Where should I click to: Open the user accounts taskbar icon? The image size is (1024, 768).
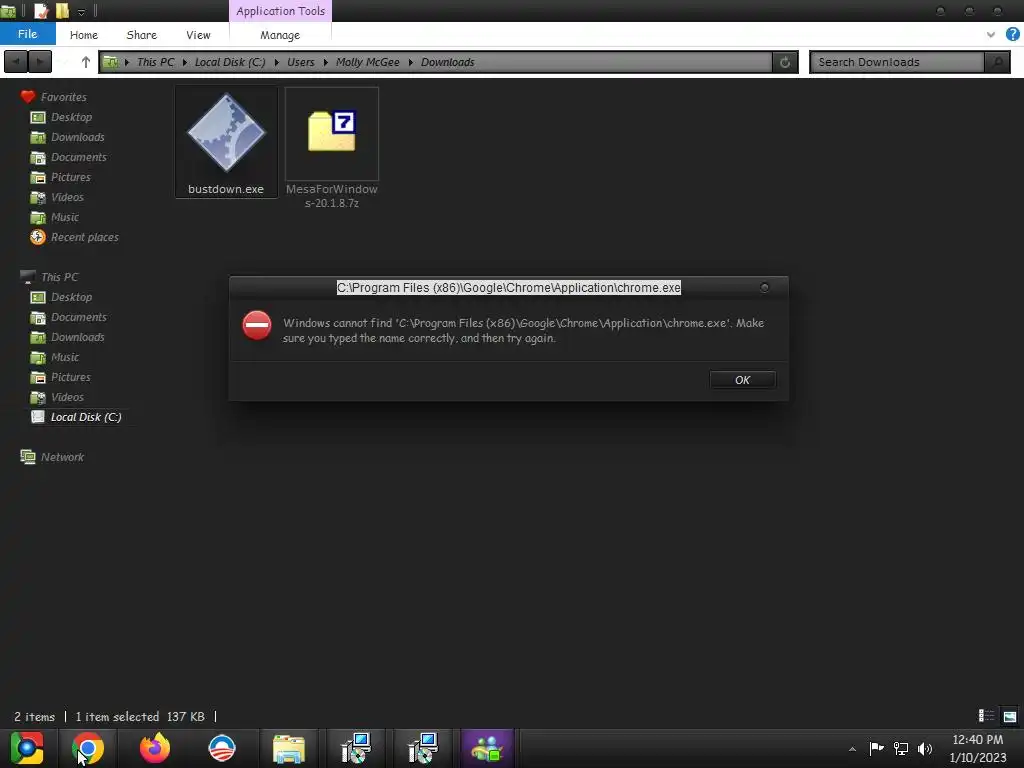[487, 748]
